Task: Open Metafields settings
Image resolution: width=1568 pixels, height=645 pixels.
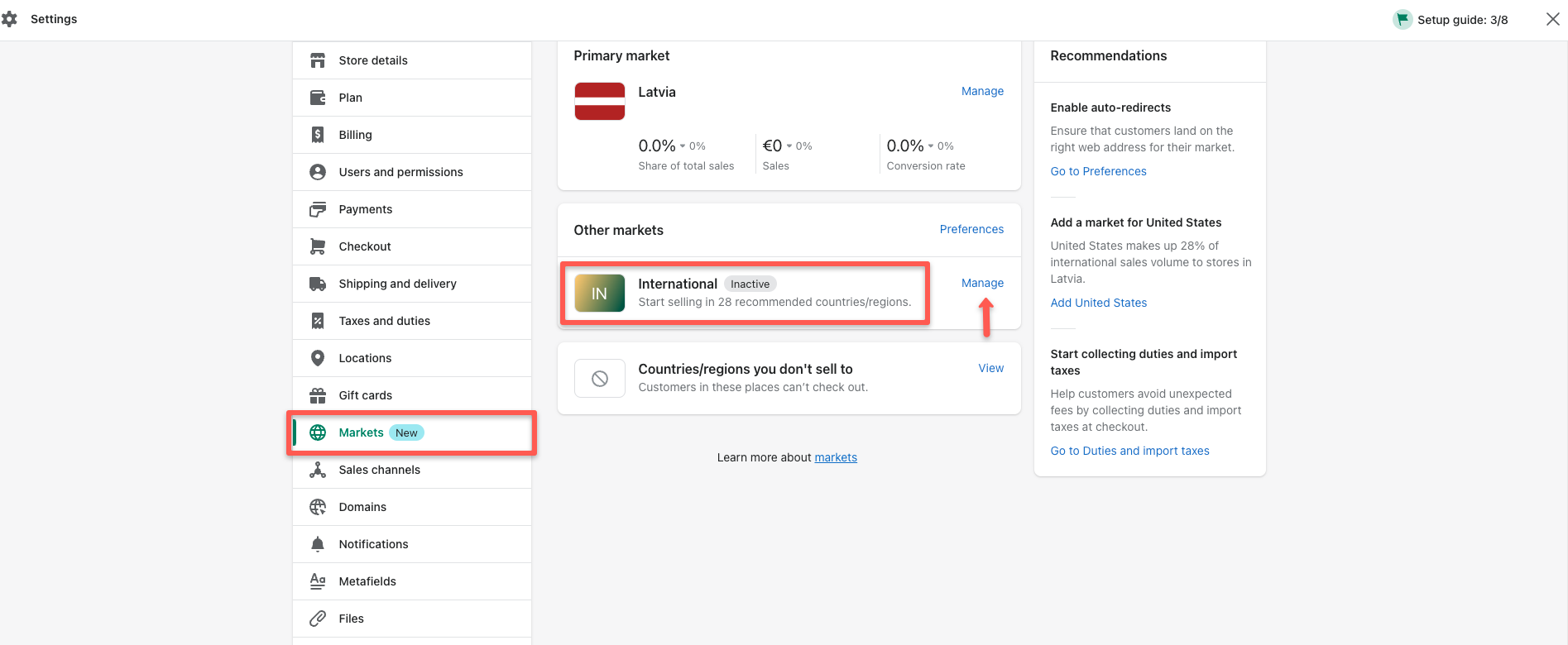Action: coord(412,581)
